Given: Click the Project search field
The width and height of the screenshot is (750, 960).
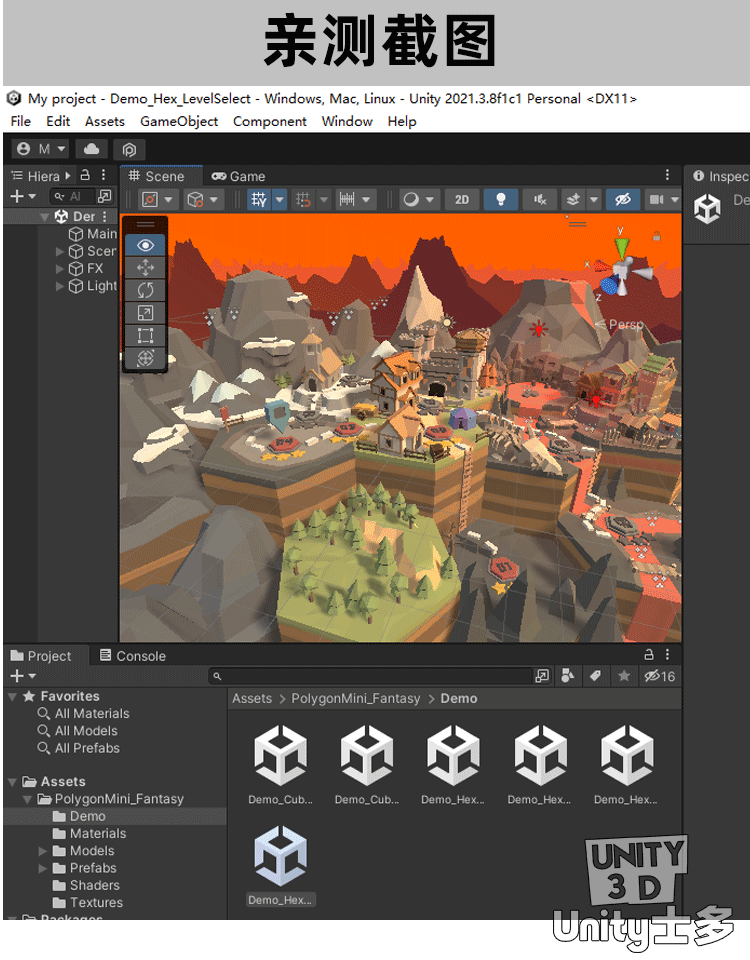Looking at the screenshot, I should [x=375, y=676].
